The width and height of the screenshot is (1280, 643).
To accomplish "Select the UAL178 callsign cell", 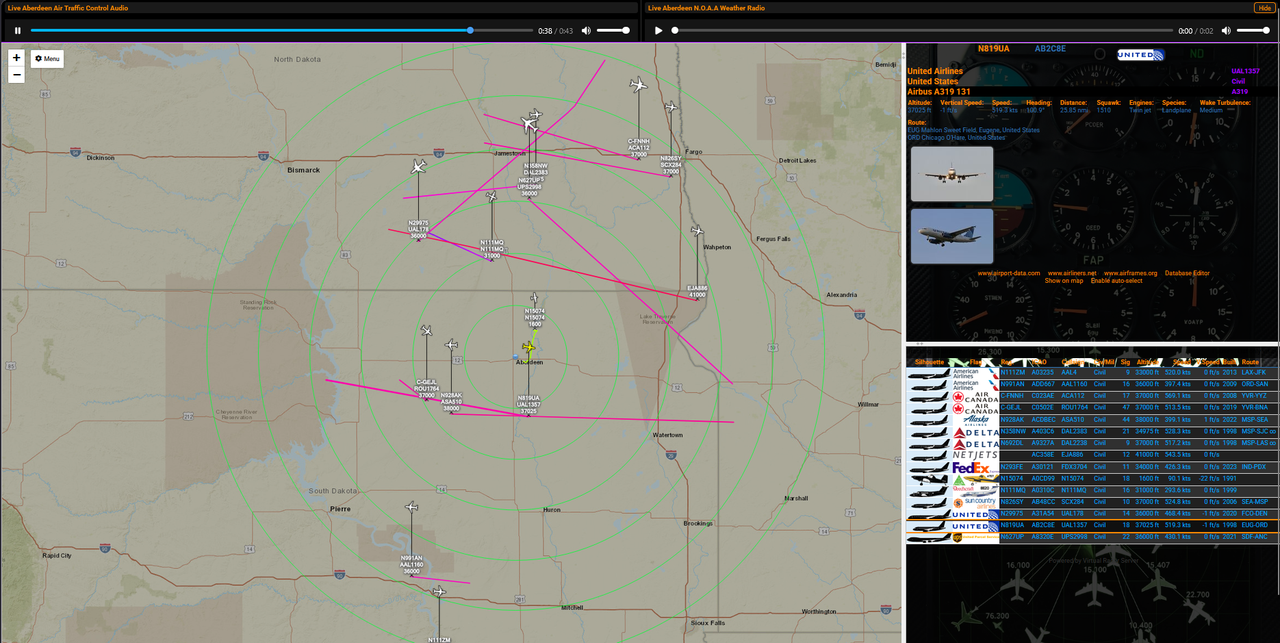I will [x=1072, y=513].
